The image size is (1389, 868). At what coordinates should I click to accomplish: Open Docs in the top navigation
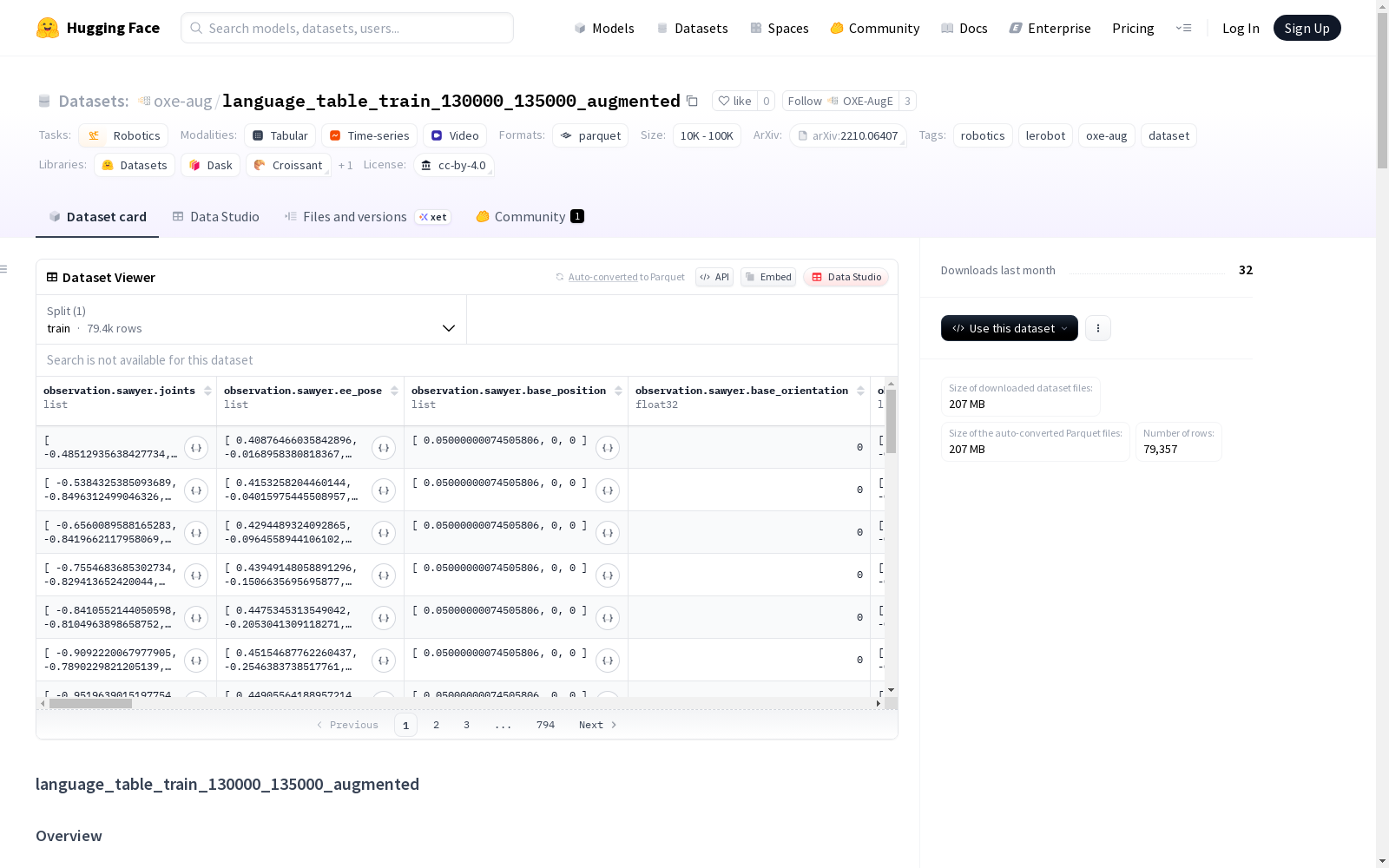[964, 28]
